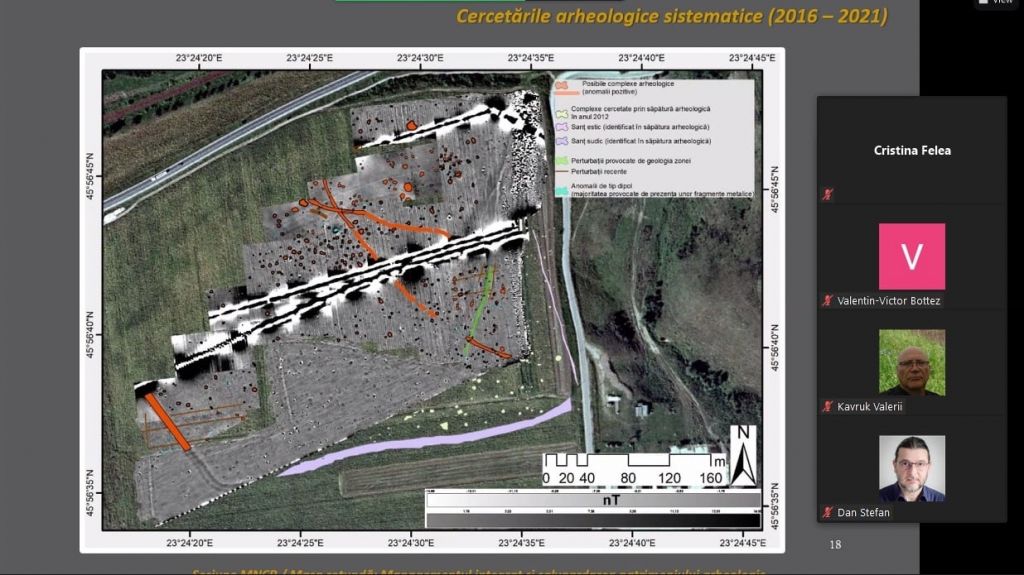Click the slide title 'Cercetările arheologice sistematice (2016 – 2021)'
Viewport: 1024px width, 575px height.
click(672, 16)
